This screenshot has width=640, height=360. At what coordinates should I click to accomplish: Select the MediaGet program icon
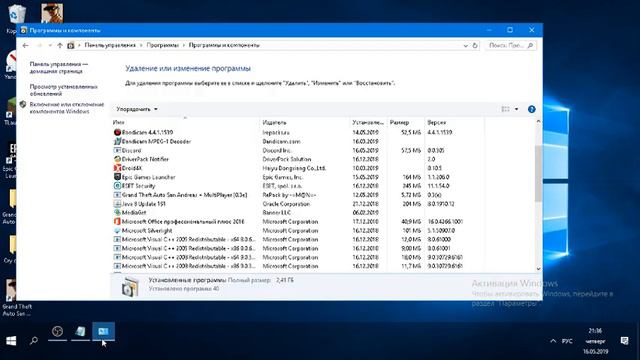click(117, 213)
